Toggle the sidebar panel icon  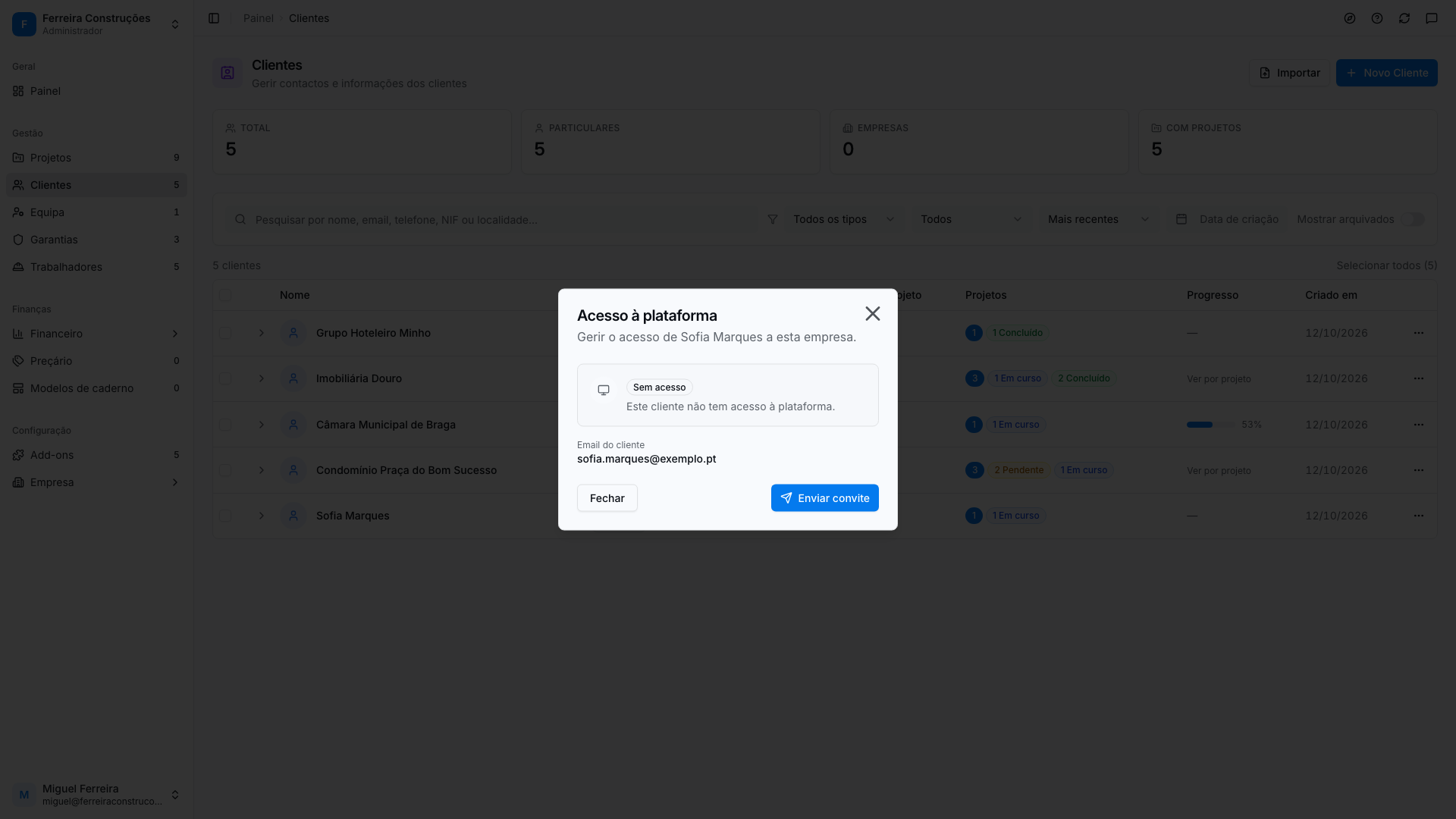(x=214, y=18)
